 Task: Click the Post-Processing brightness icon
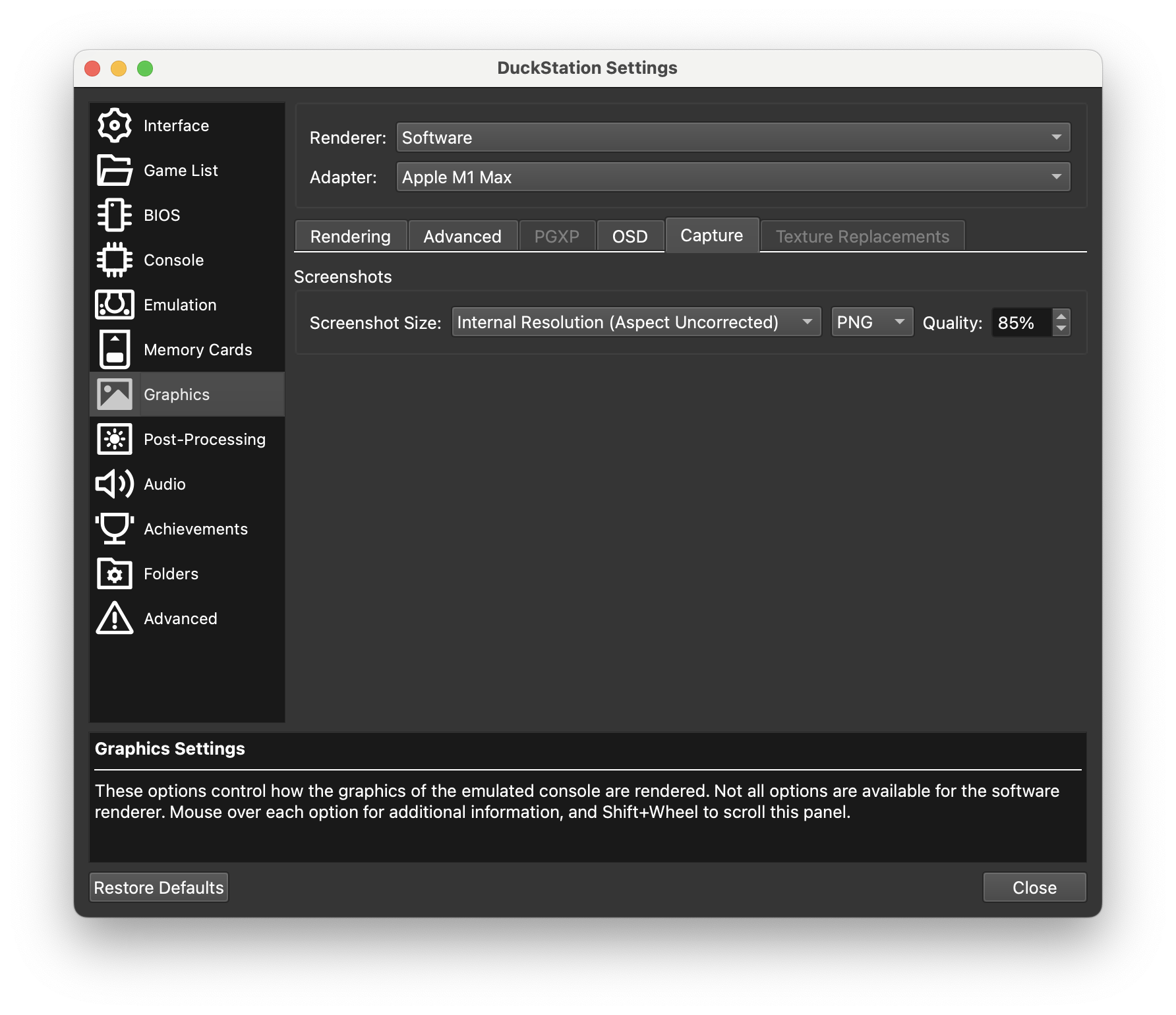tap(115, 439)
